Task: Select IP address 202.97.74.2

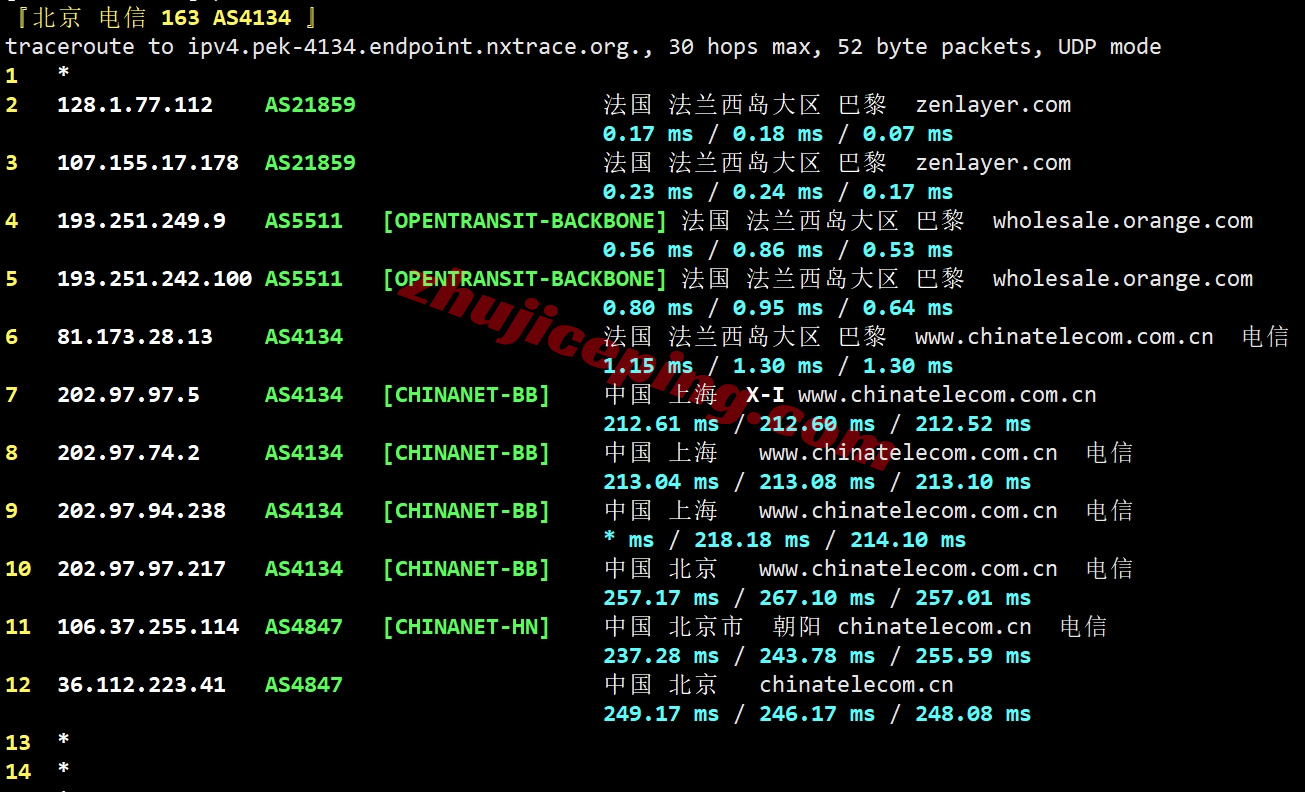Action: click(128, 453)
